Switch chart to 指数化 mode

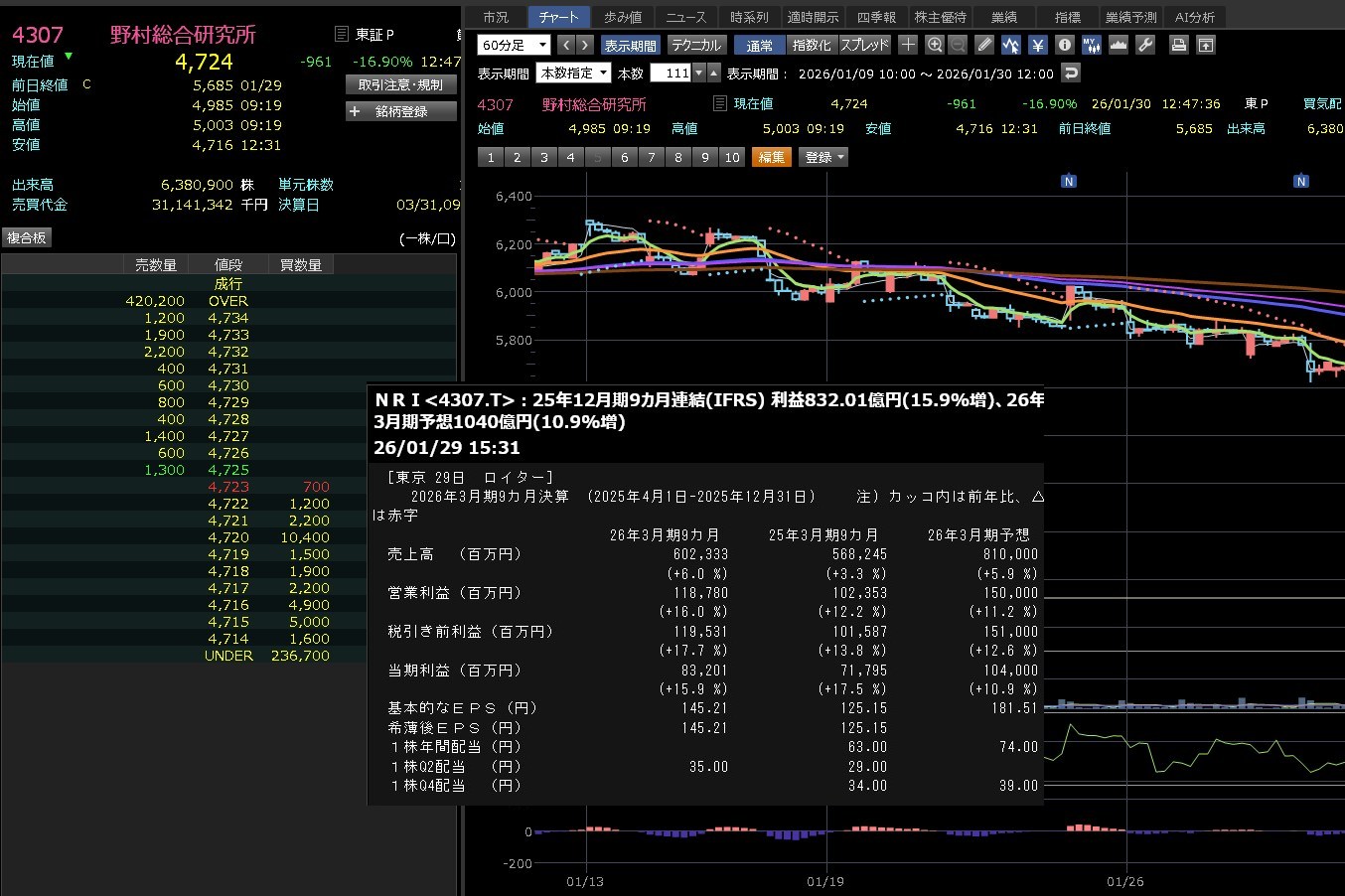coord(812,46)
